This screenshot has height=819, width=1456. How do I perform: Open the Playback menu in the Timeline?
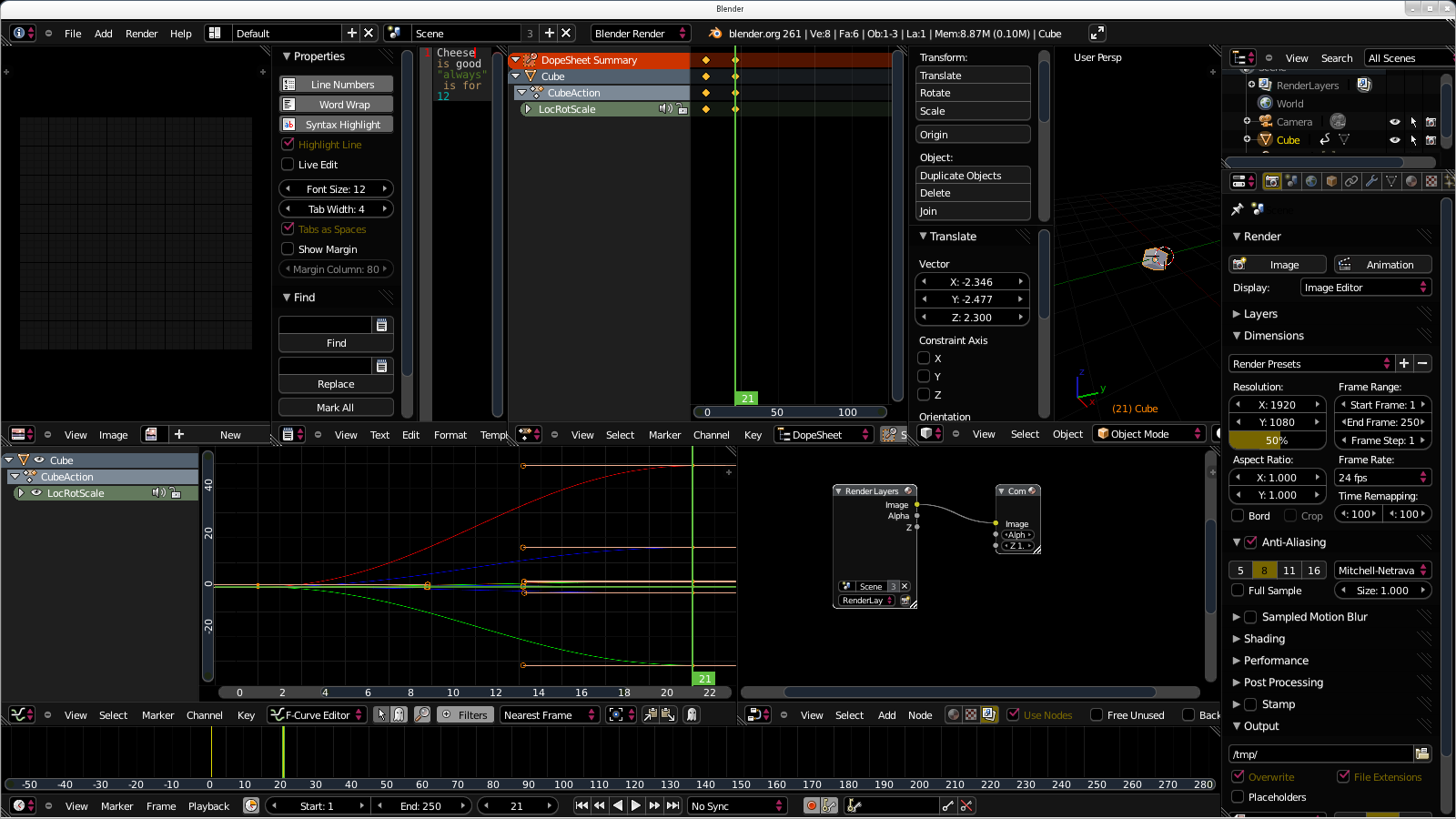point(208,806)
